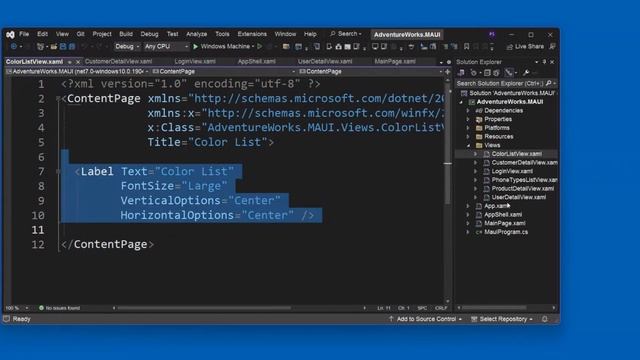
Task: Click Solution Explorer show all files icon
Action: (x=496, y=73)
